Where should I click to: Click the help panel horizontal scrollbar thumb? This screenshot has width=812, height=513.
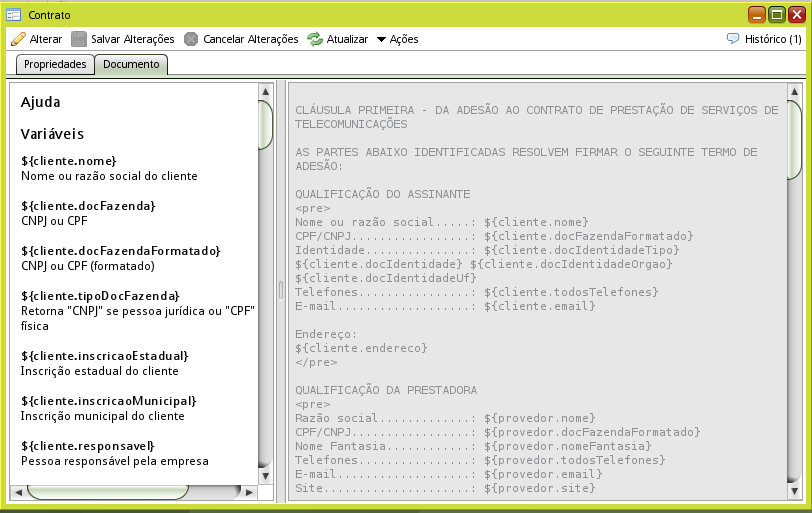pyautogui.click(x=107, y=491)
